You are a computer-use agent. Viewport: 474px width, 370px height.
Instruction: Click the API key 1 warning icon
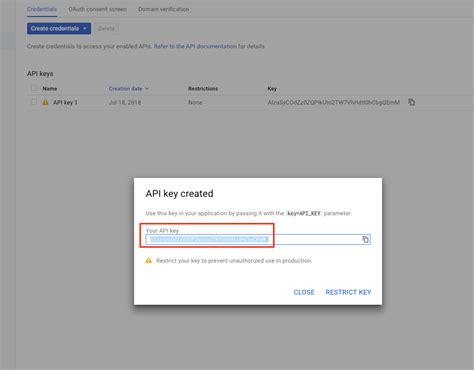coord(45,102)
